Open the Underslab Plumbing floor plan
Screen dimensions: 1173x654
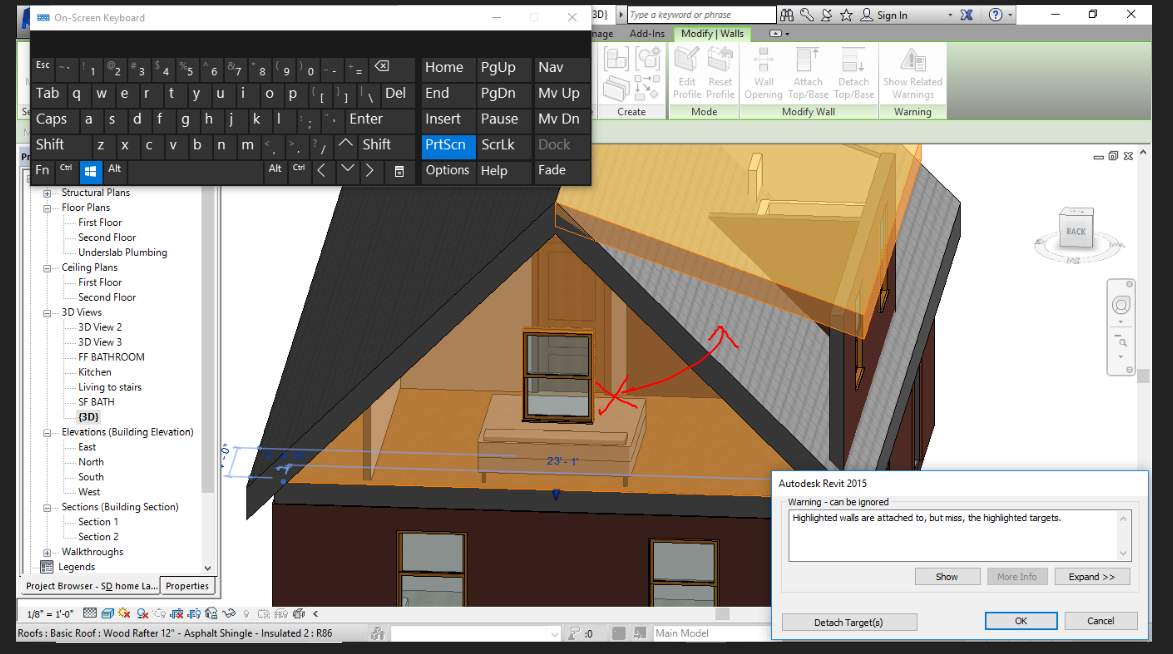(123, 253)
